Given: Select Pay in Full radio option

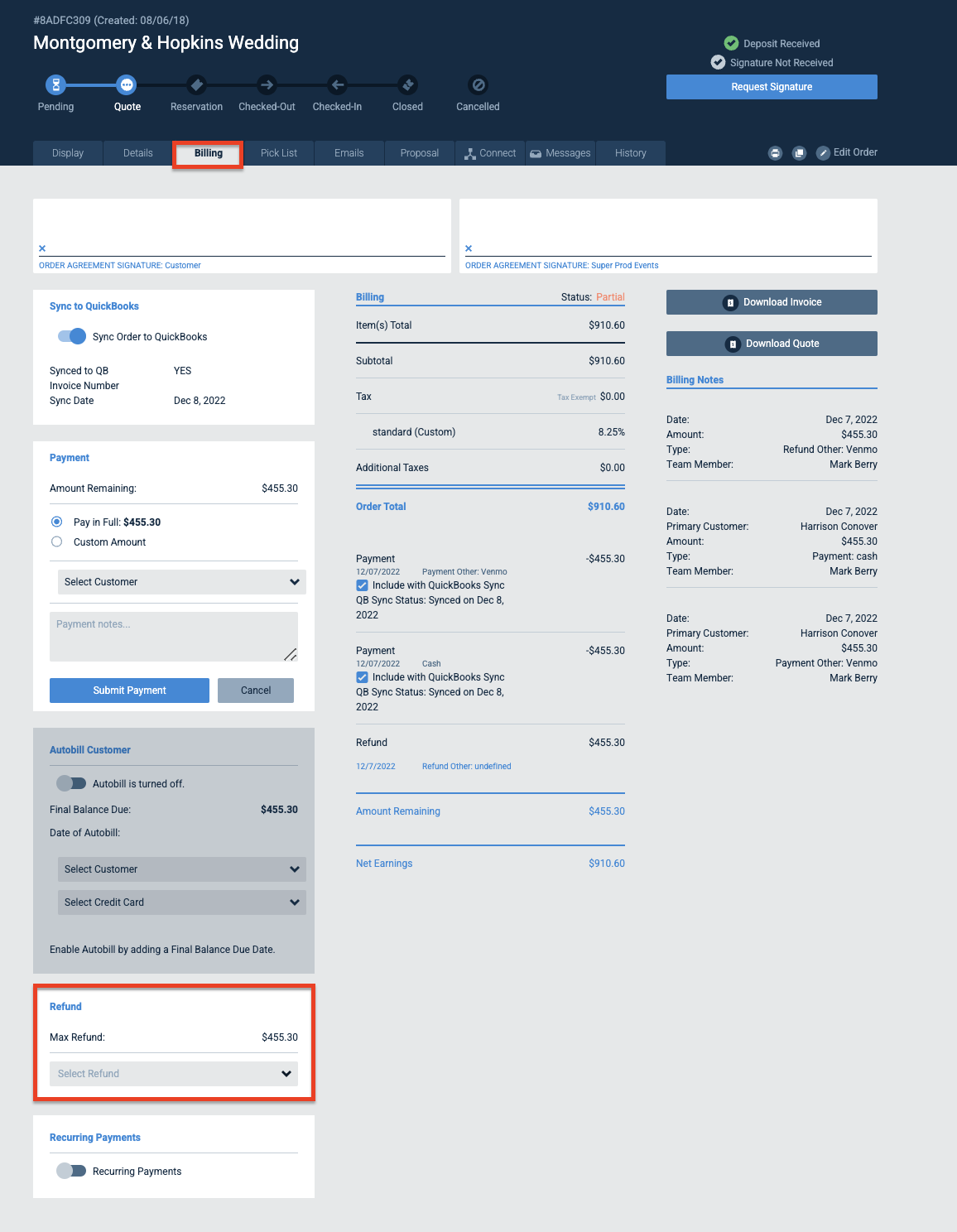Looking at the screenshot, I should (x=56, y=522).
